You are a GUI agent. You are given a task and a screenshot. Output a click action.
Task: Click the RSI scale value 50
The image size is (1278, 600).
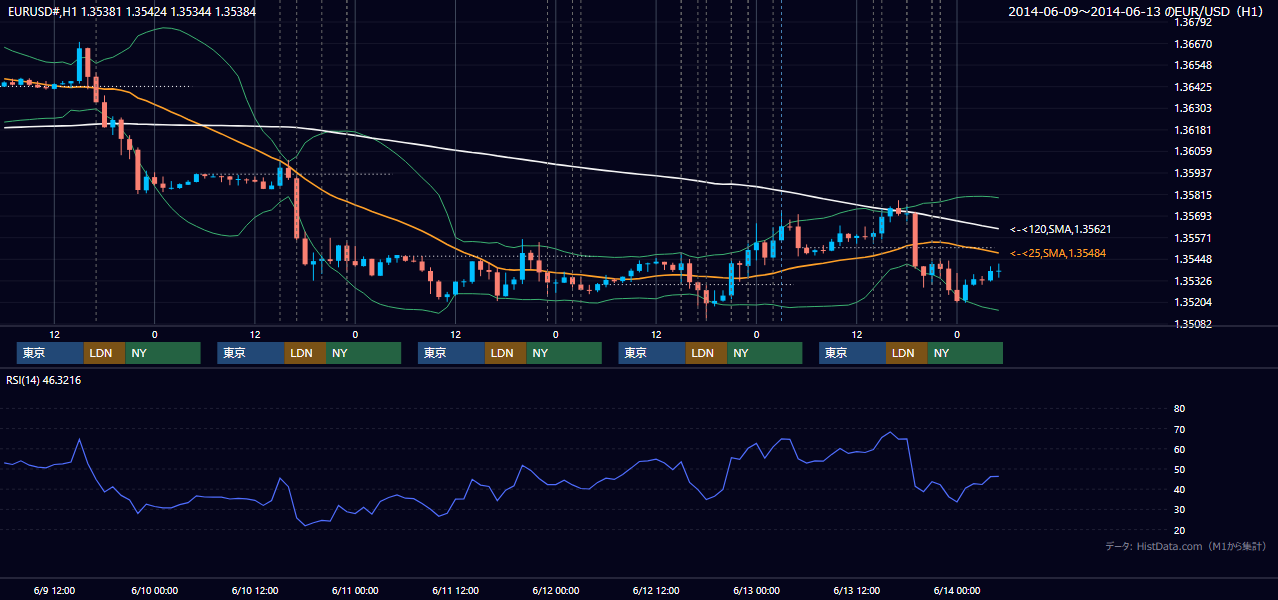tap(1179, 469)
